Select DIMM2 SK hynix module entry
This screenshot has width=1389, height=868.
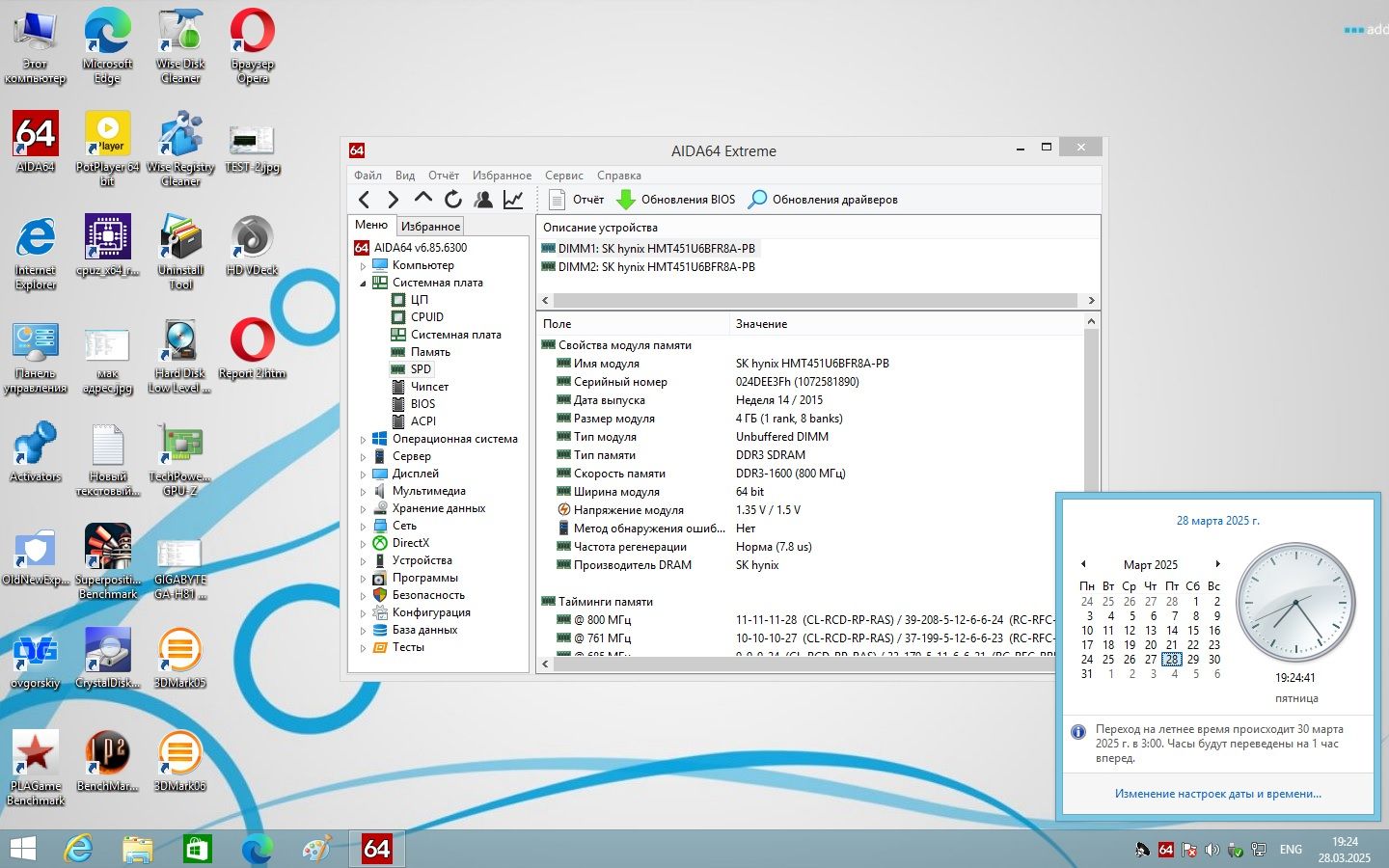pos(648,267)
